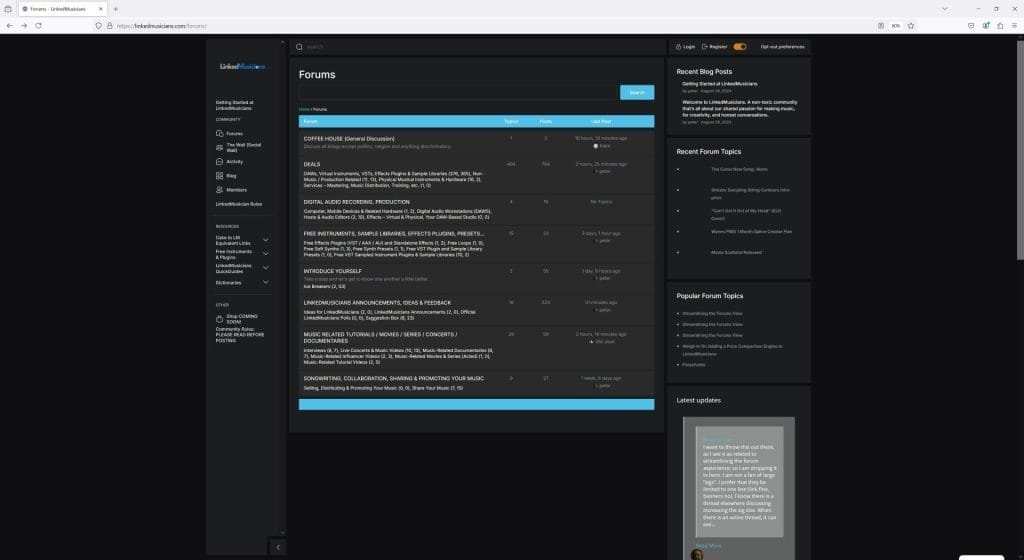Screen dimensions: 1024x560
Task: Click the blue Search button in Forums
Action: coord(637,92)
